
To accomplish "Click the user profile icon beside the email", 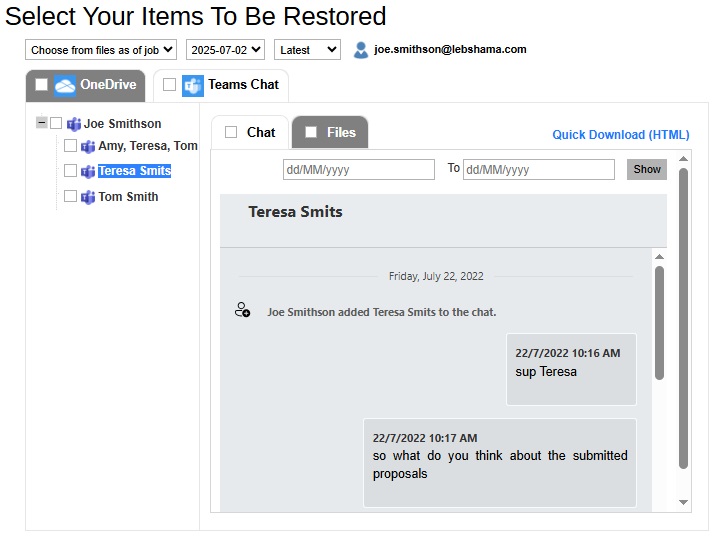I will point(361,50).
